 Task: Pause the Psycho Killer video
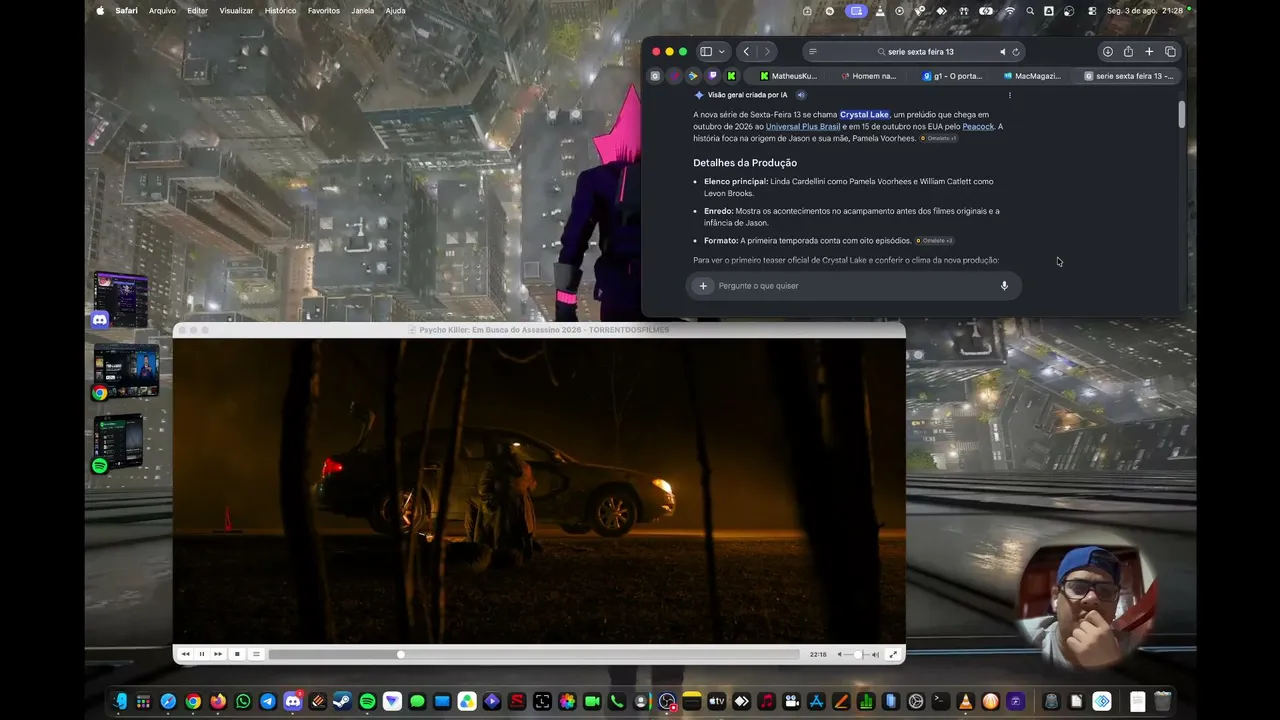tap(201, 654)
